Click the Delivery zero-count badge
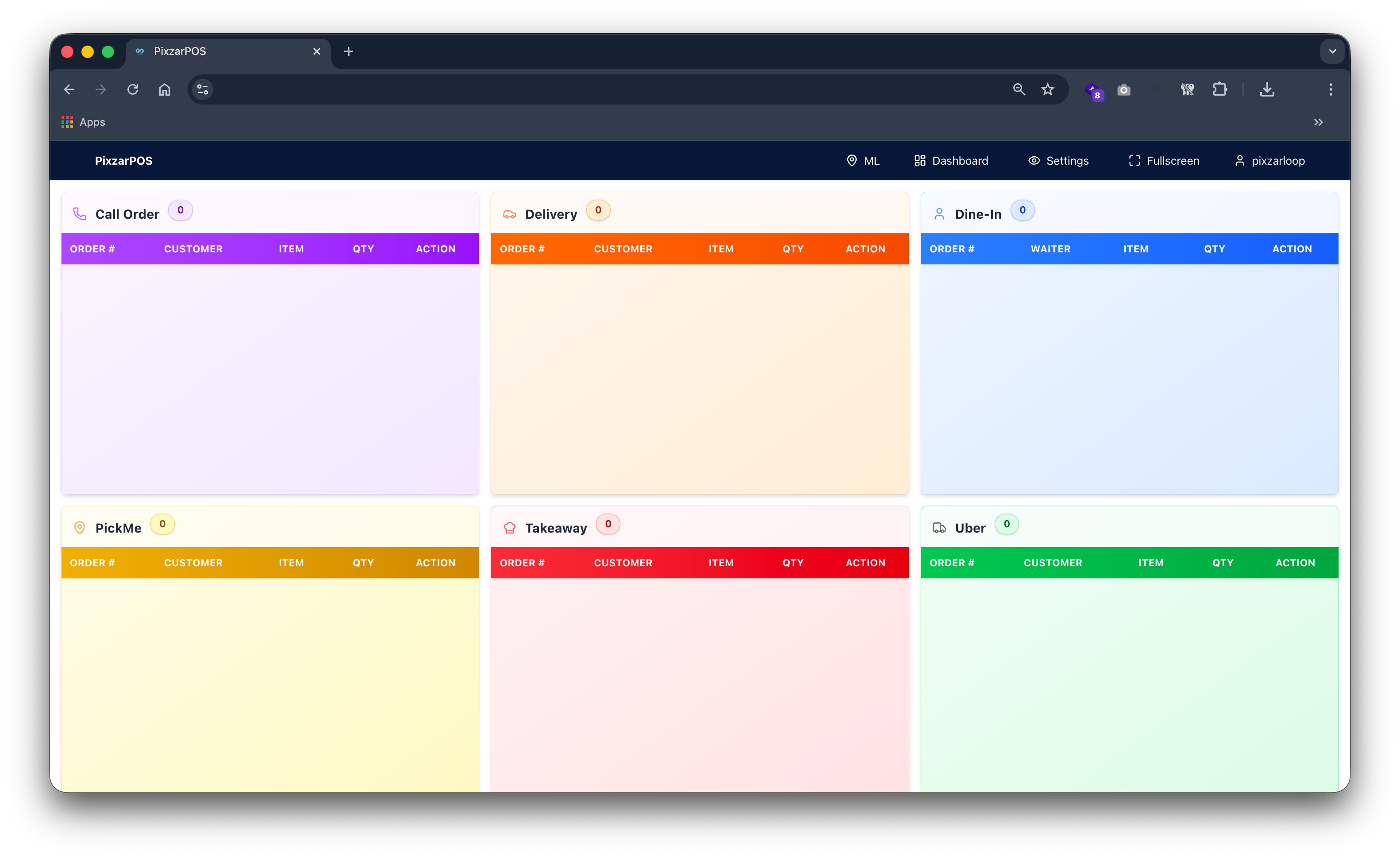Screen dimensions: 1400x858 click(x=598, y=210)
